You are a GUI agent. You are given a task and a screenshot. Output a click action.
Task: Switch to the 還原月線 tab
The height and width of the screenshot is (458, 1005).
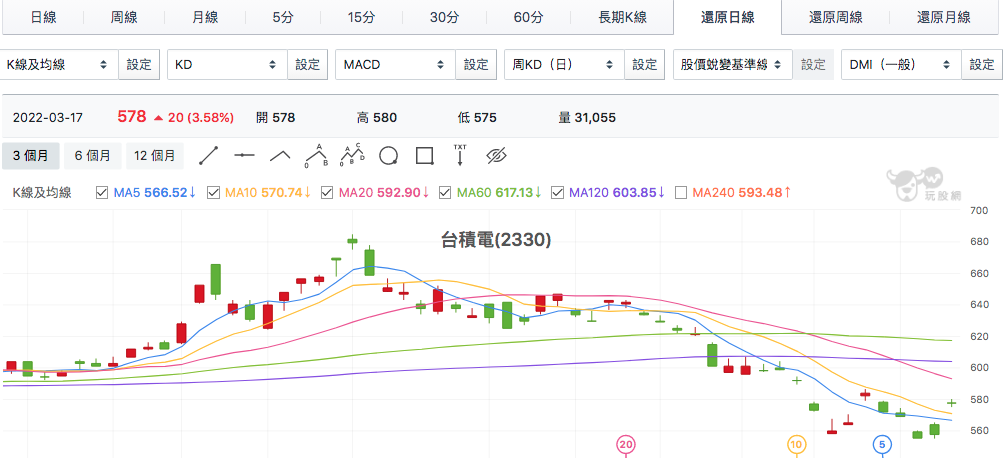click(943, 17)
